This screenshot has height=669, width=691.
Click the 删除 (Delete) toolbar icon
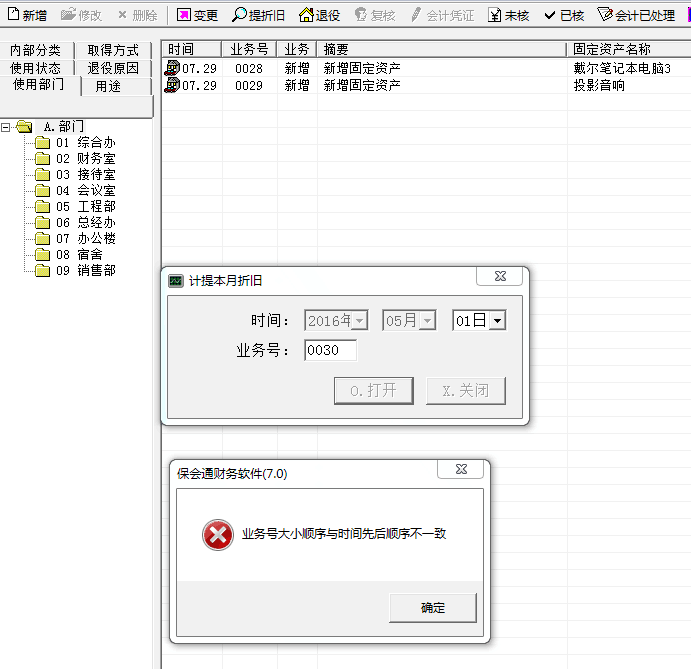click(123, 15)
